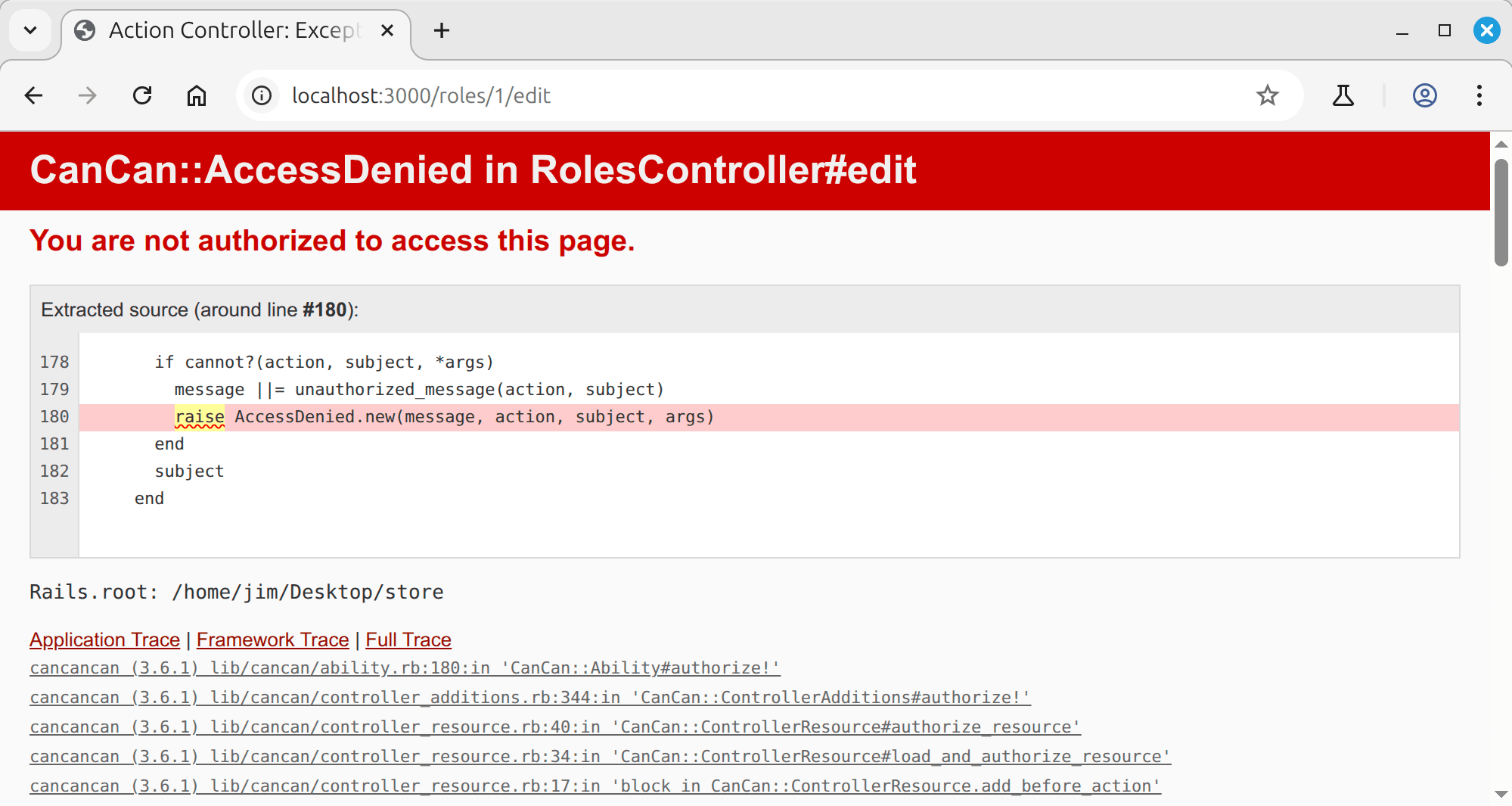The width and height of the screenshot is (1512, 806).
Task: Click the page vertical scrollbar thumb
Action: coord(1501,213)
